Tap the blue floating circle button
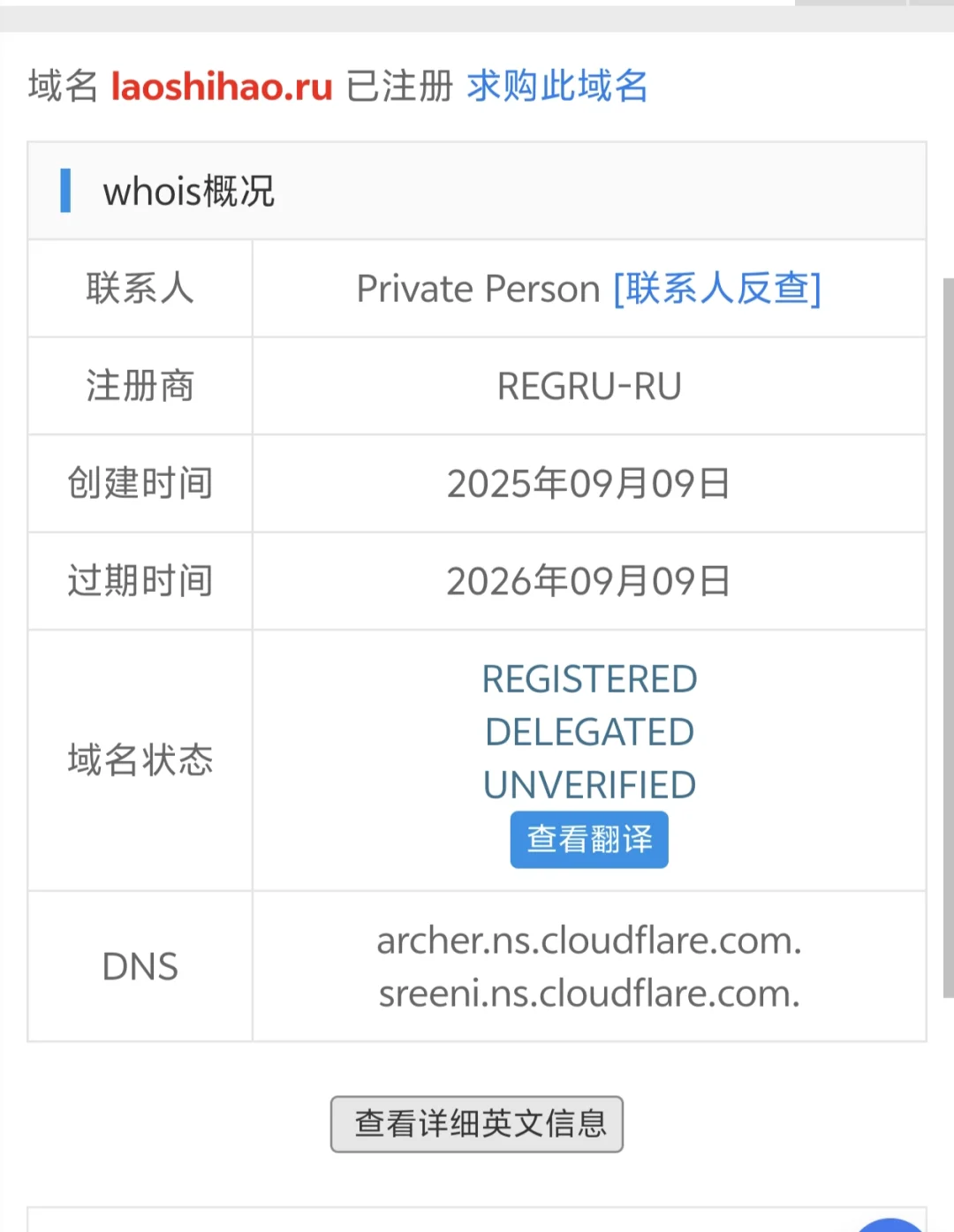The height and width of the screenshot is (1232, 954). pos(890,1226)
